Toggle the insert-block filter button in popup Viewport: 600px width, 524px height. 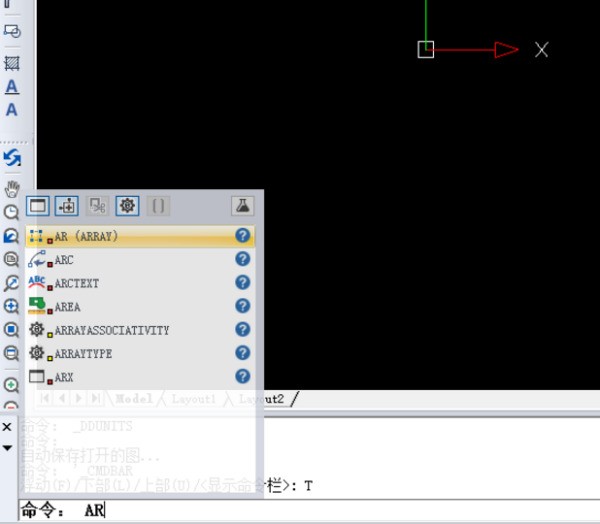pos(67,206)
